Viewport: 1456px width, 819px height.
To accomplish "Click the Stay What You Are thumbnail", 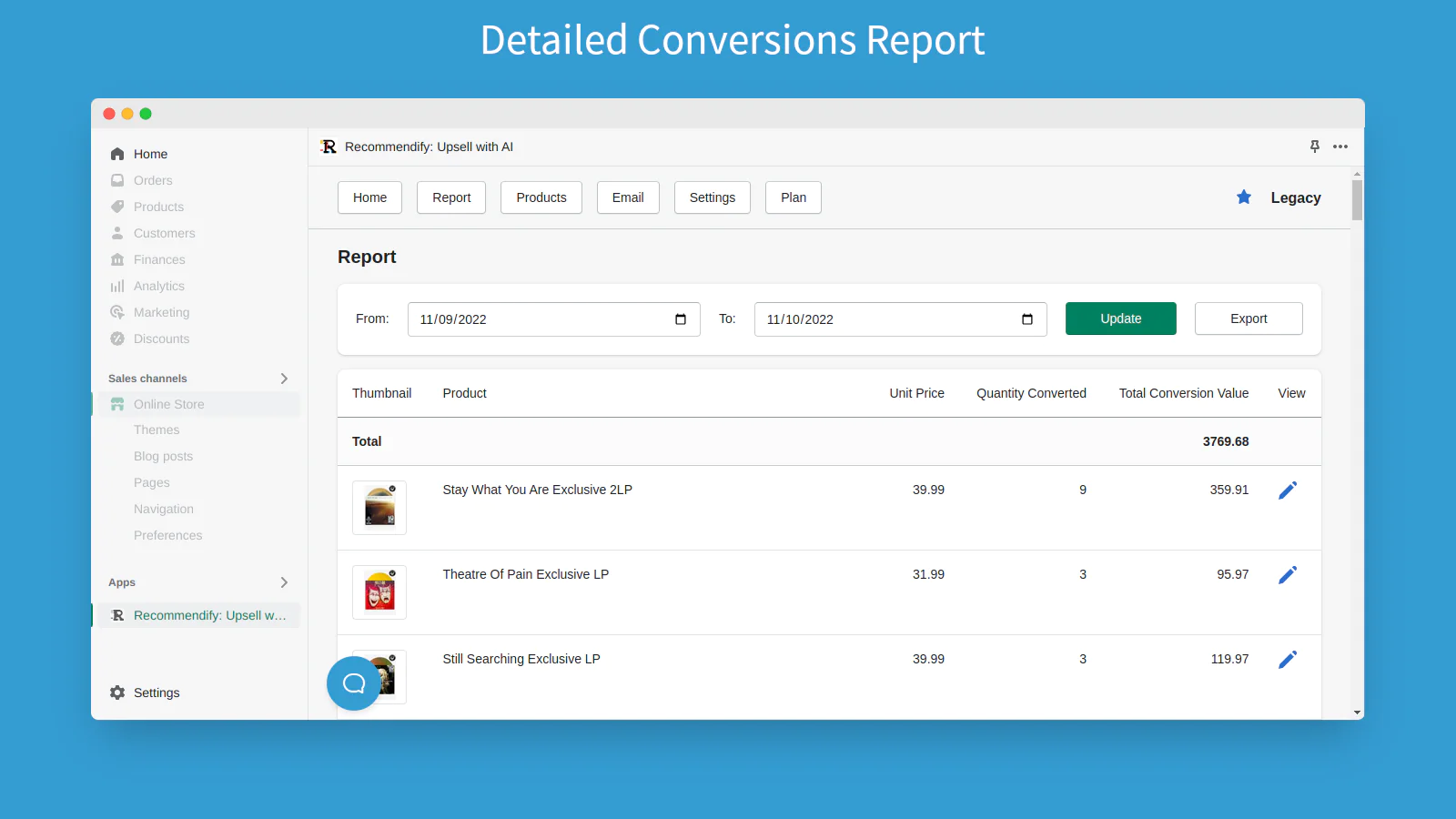I will point(379,507).
